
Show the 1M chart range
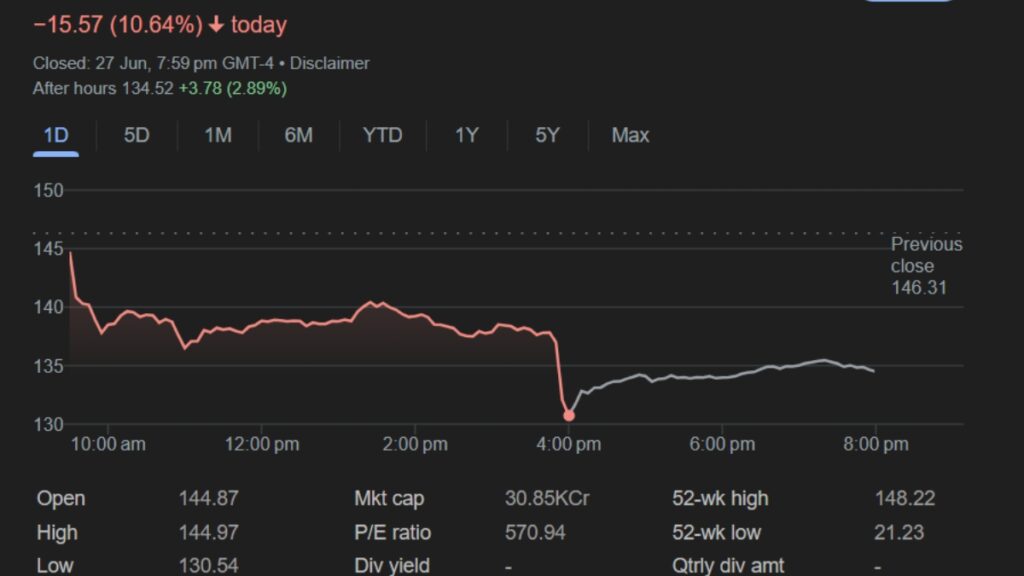click(218, 135)
